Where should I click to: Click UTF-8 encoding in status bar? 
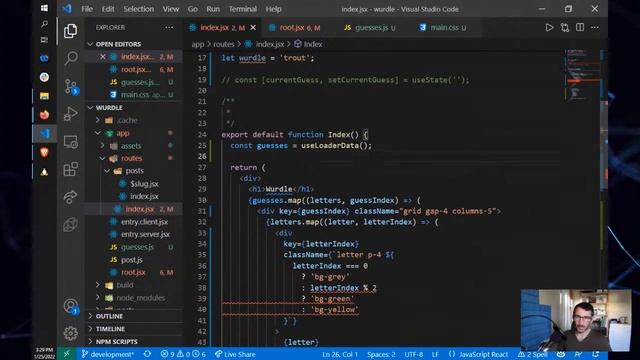point(413,354)
